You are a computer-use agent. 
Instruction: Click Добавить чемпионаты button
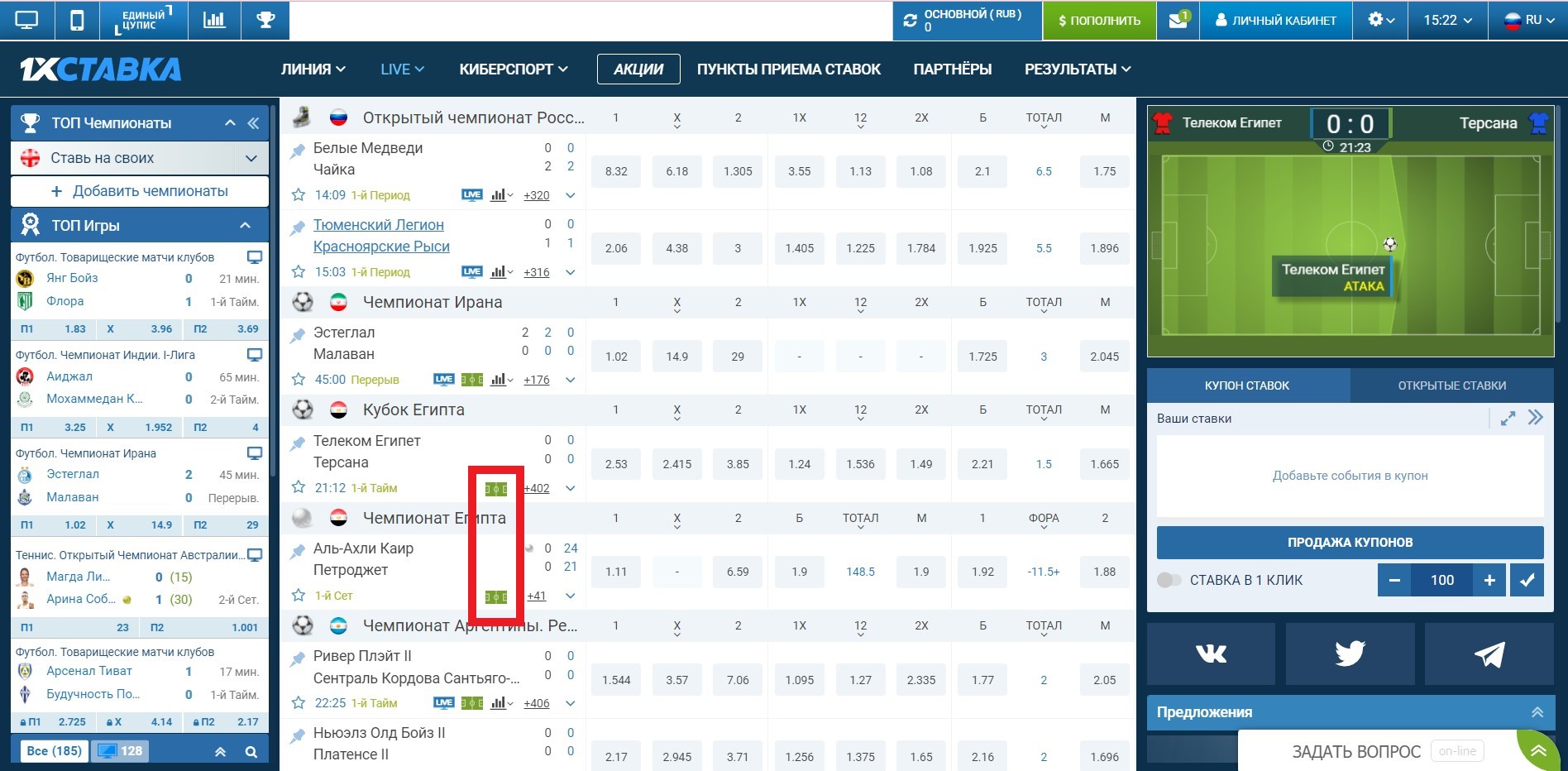pyautogui.click(x=140, y=191)
